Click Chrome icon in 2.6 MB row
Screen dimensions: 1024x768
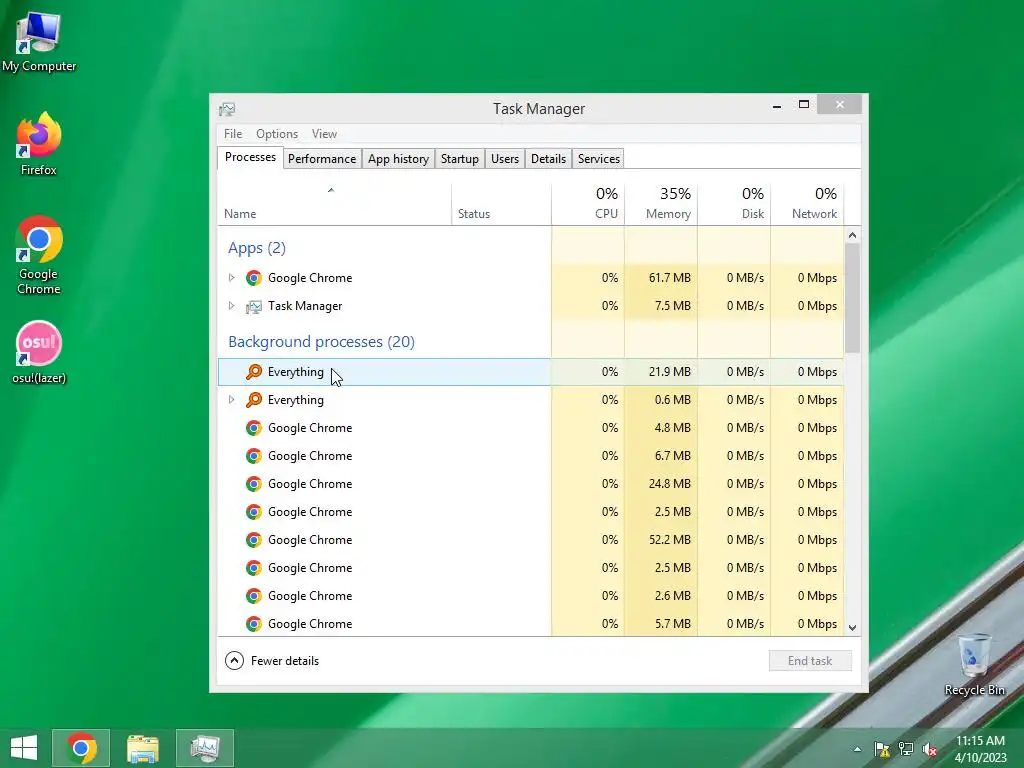[254, 596]
